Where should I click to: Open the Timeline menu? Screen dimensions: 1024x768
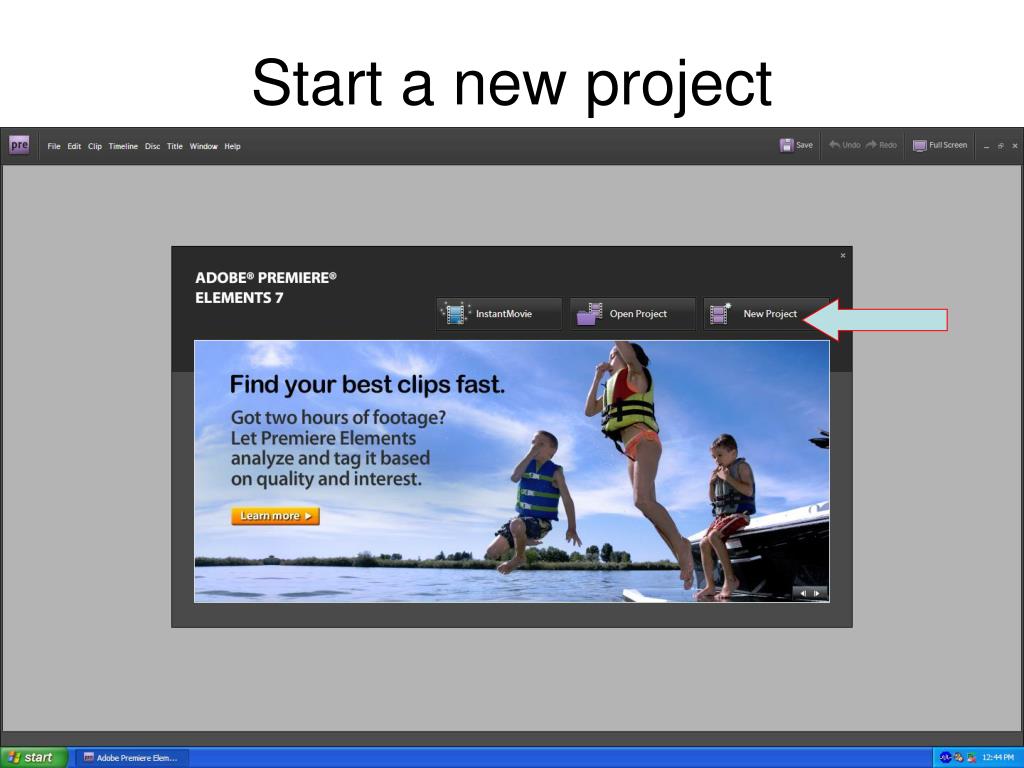click(123, 146)
